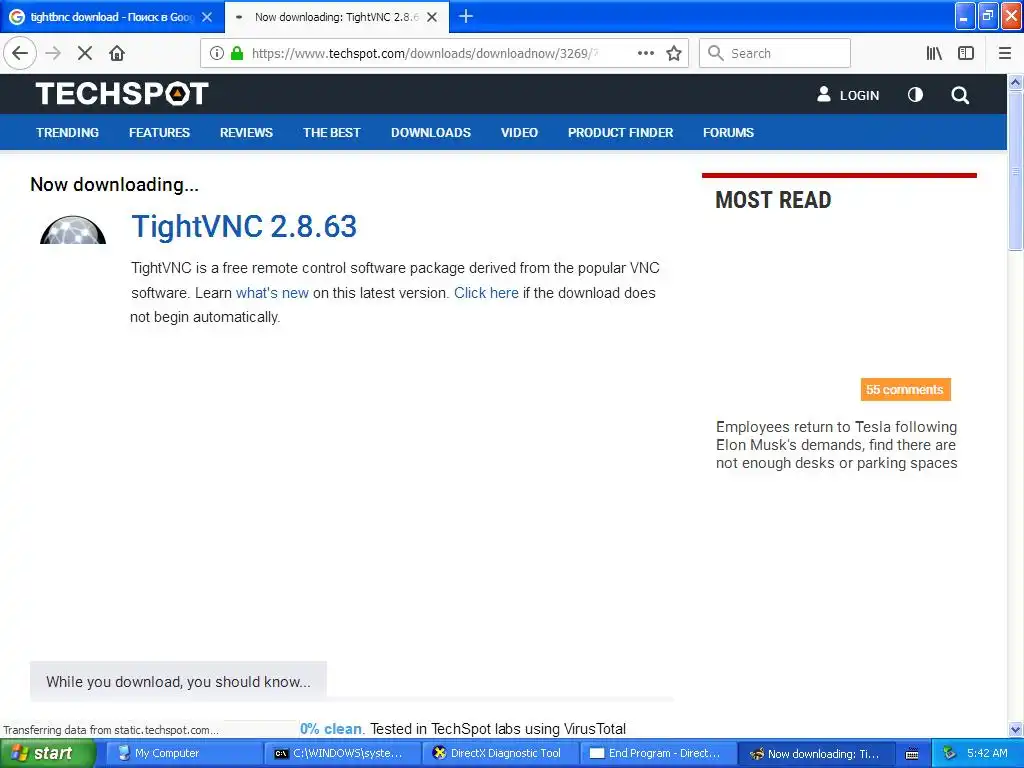Click the page scrollbar down arrow
The image size is (1024, 768).
(1016, 729)
